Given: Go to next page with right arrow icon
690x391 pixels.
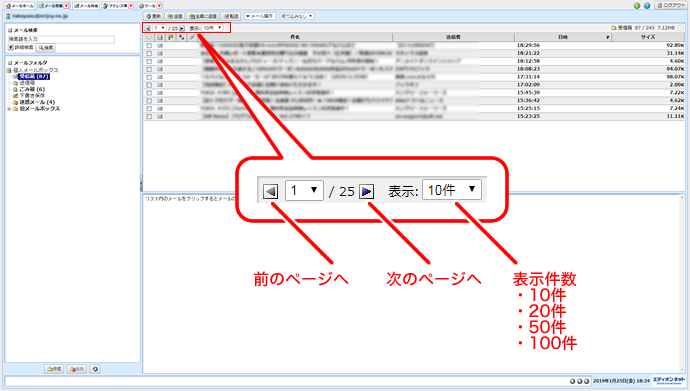Looking at the screenshot, I should 181,28.
